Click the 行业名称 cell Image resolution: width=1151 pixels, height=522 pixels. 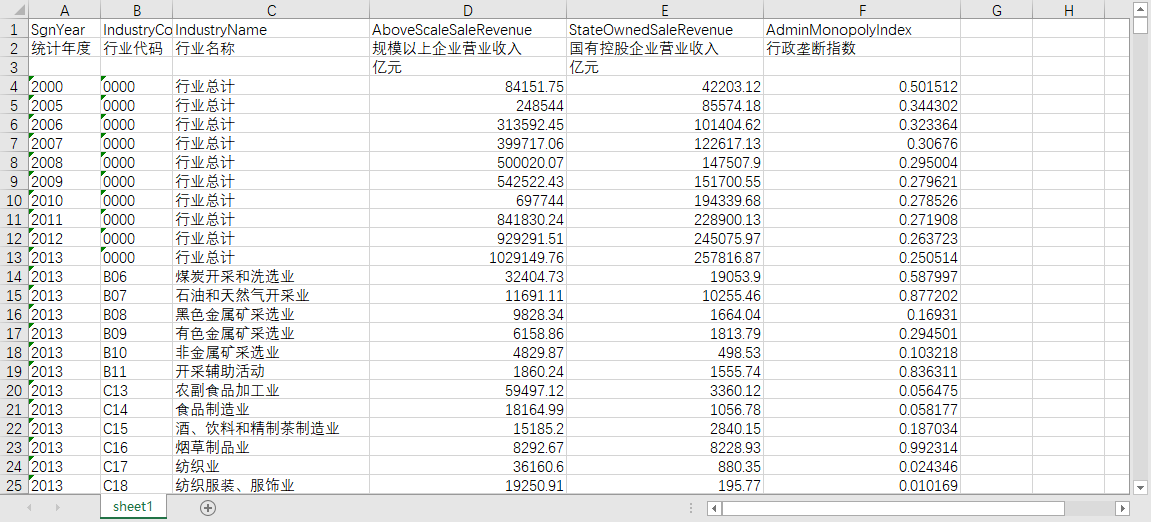point(272,48)
